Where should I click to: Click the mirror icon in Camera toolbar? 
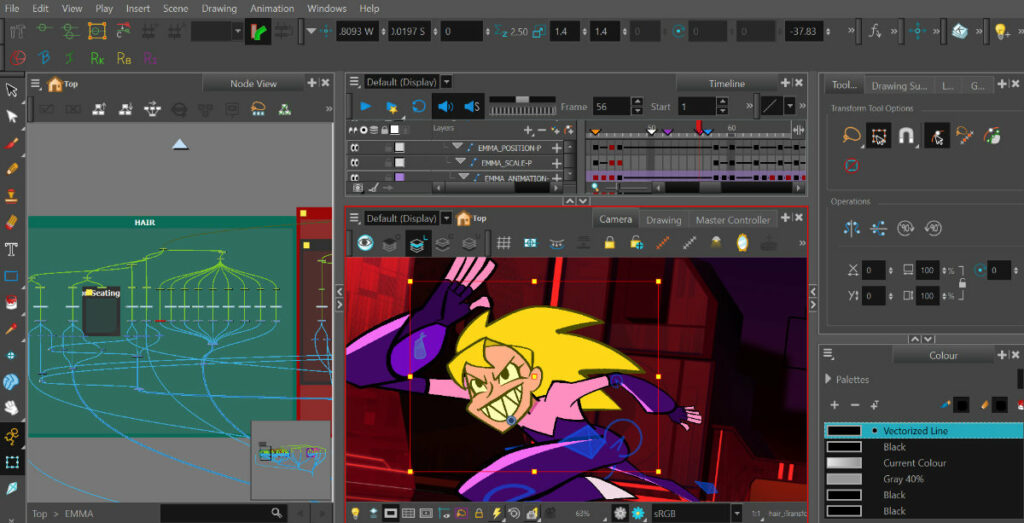click(x=742, y=243)
